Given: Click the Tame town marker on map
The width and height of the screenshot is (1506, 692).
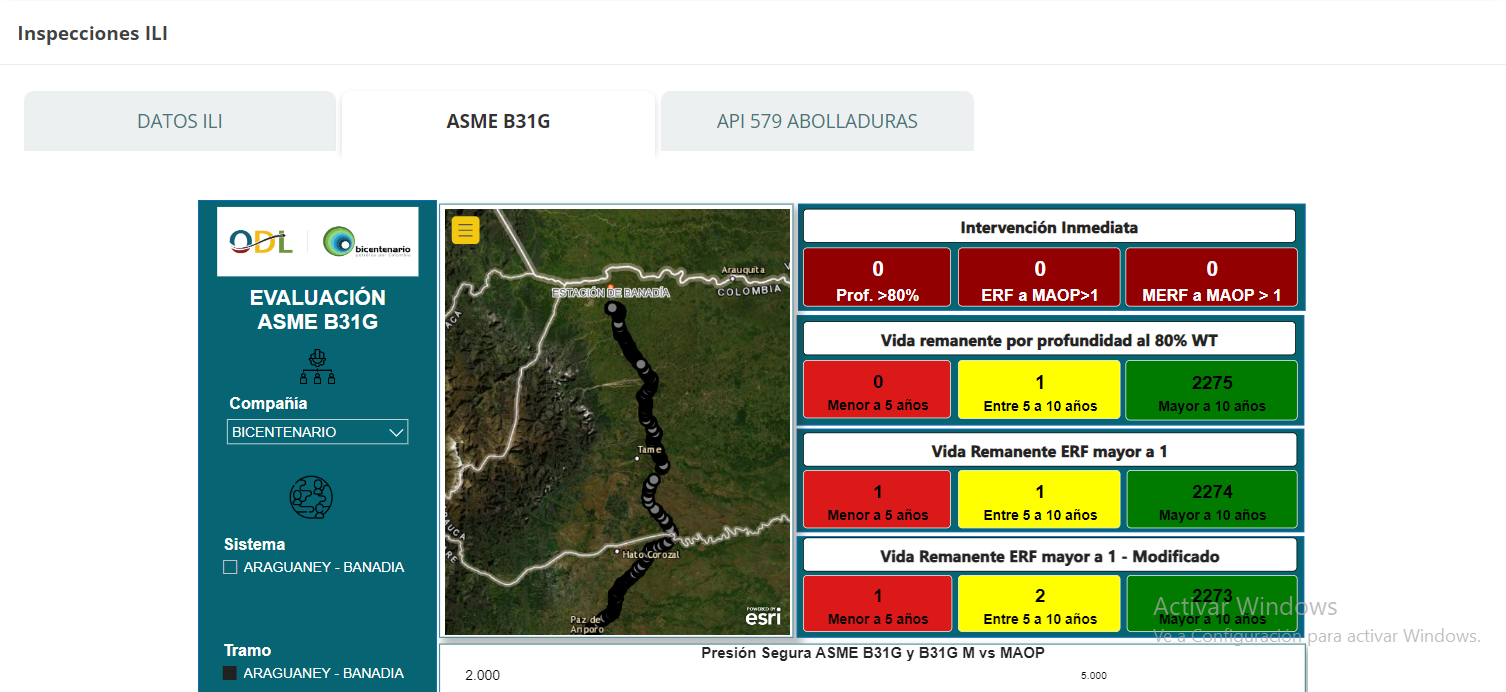Looking at the screenshot, I should coord(637,460).
